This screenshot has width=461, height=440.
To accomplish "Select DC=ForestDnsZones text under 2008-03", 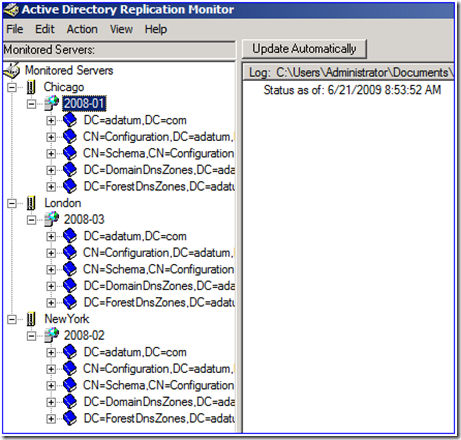I will [159, 302].
